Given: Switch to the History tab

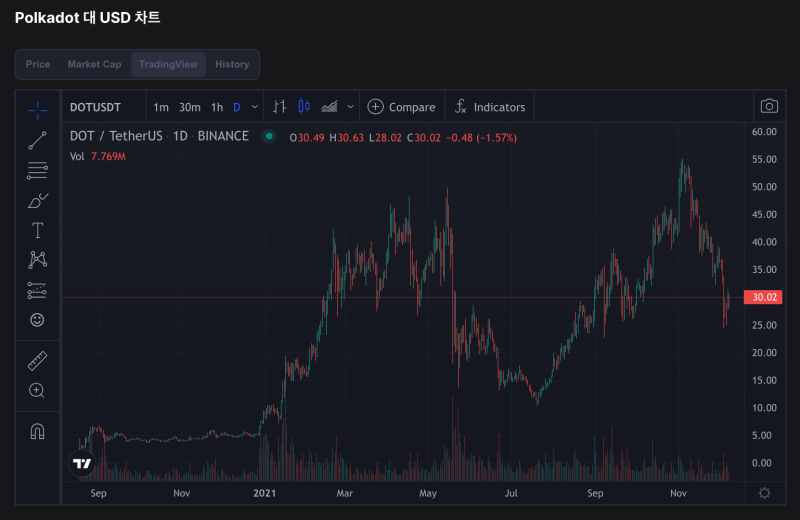Looking at the screenshot, I should tap(232, 64).
